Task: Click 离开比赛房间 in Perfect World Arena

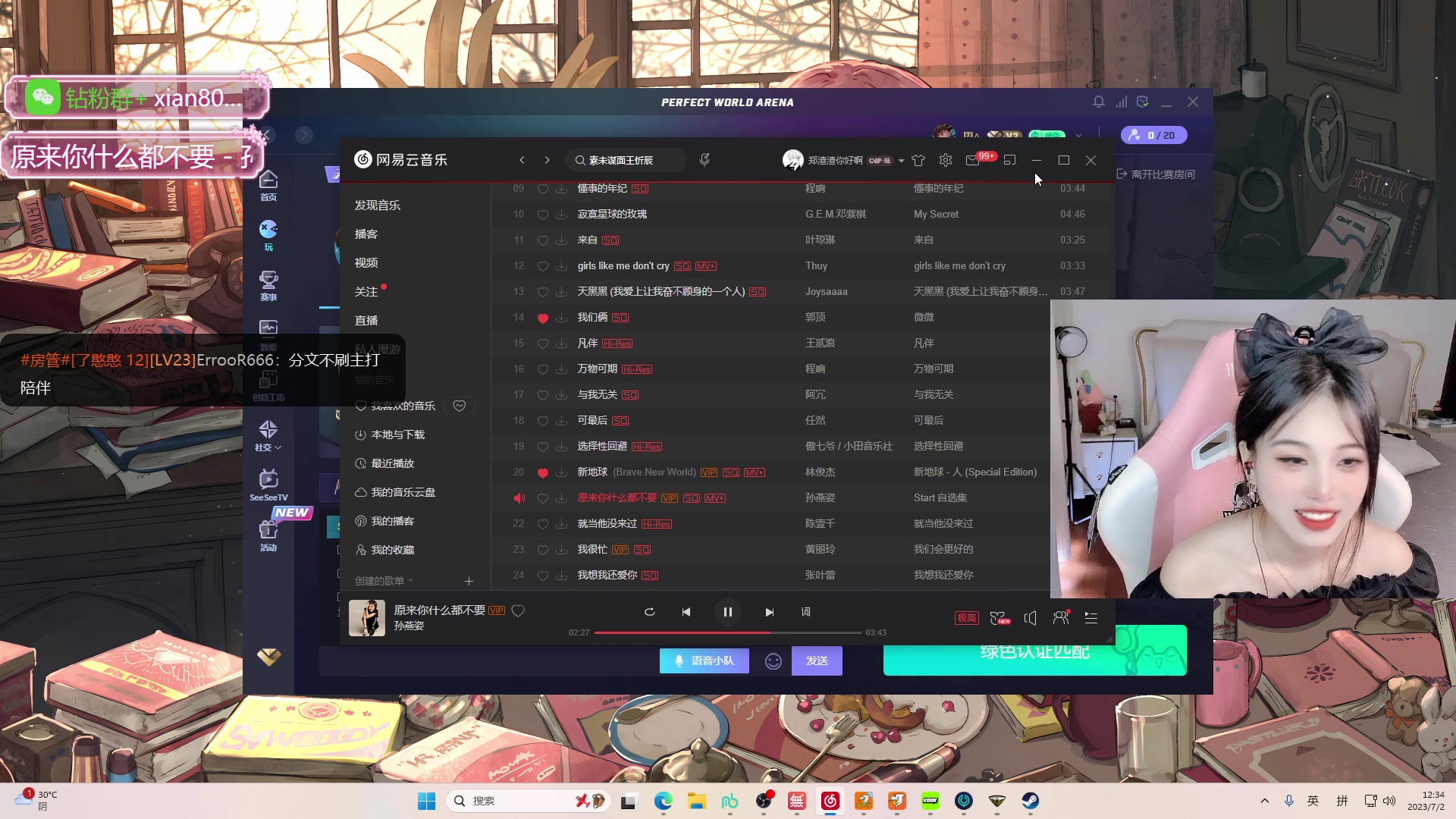Action: click(x=1156, y=174)
